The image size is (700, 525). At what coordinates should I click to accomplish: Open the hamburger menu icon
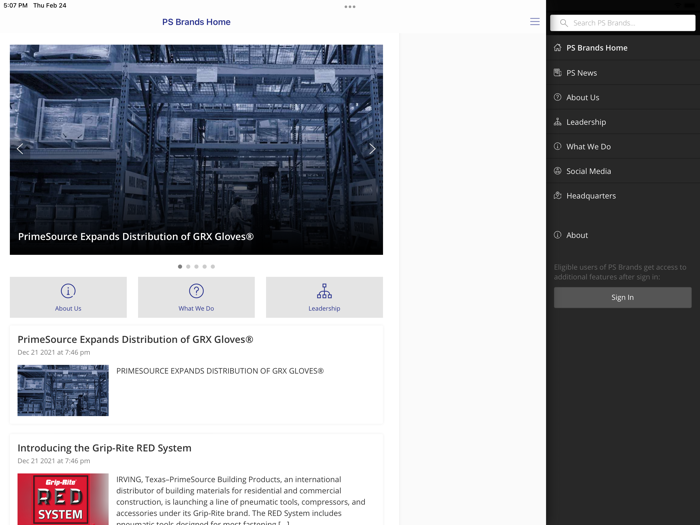click(x=534, y=22)
